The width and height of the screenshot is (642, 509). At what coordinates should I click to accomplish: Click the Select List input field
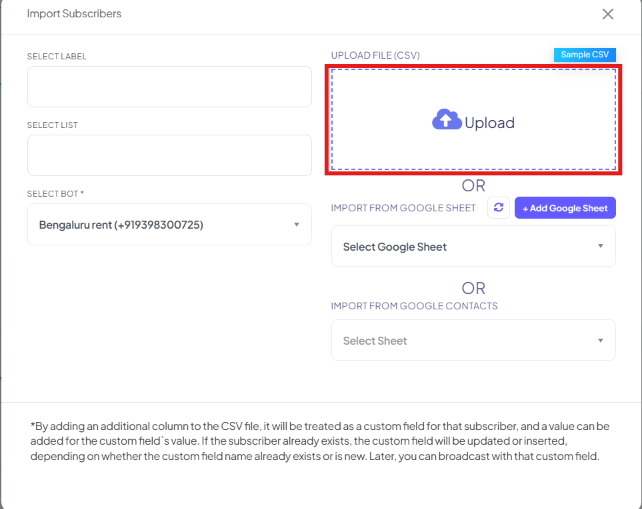pyautogui.click(x=169, y=155)
